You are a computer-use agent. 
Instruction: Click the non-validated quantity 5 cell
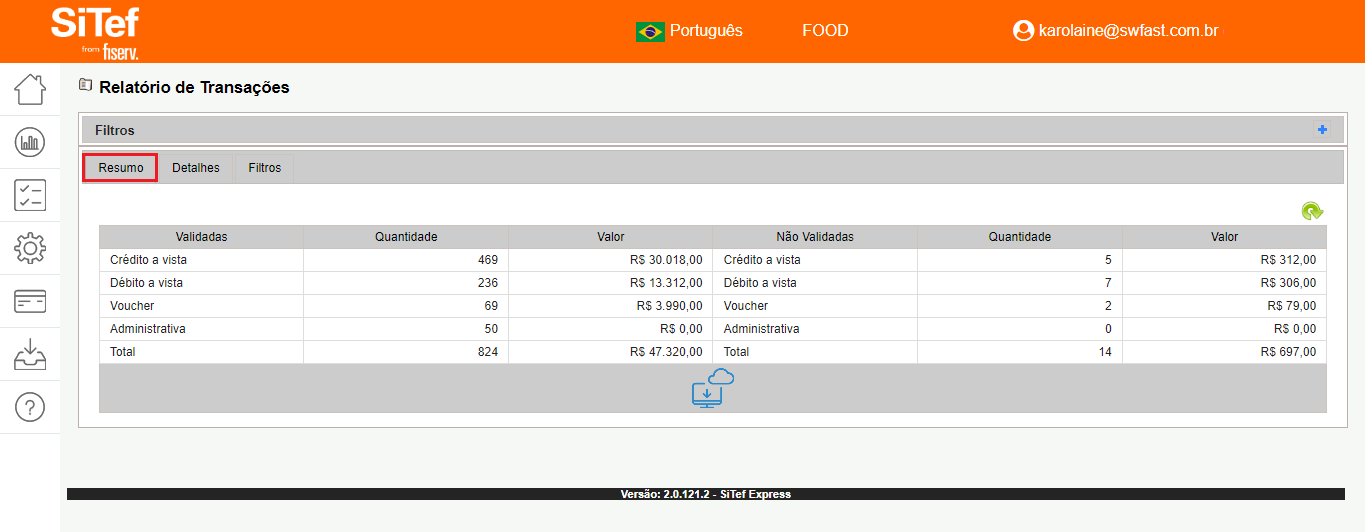1020,260
